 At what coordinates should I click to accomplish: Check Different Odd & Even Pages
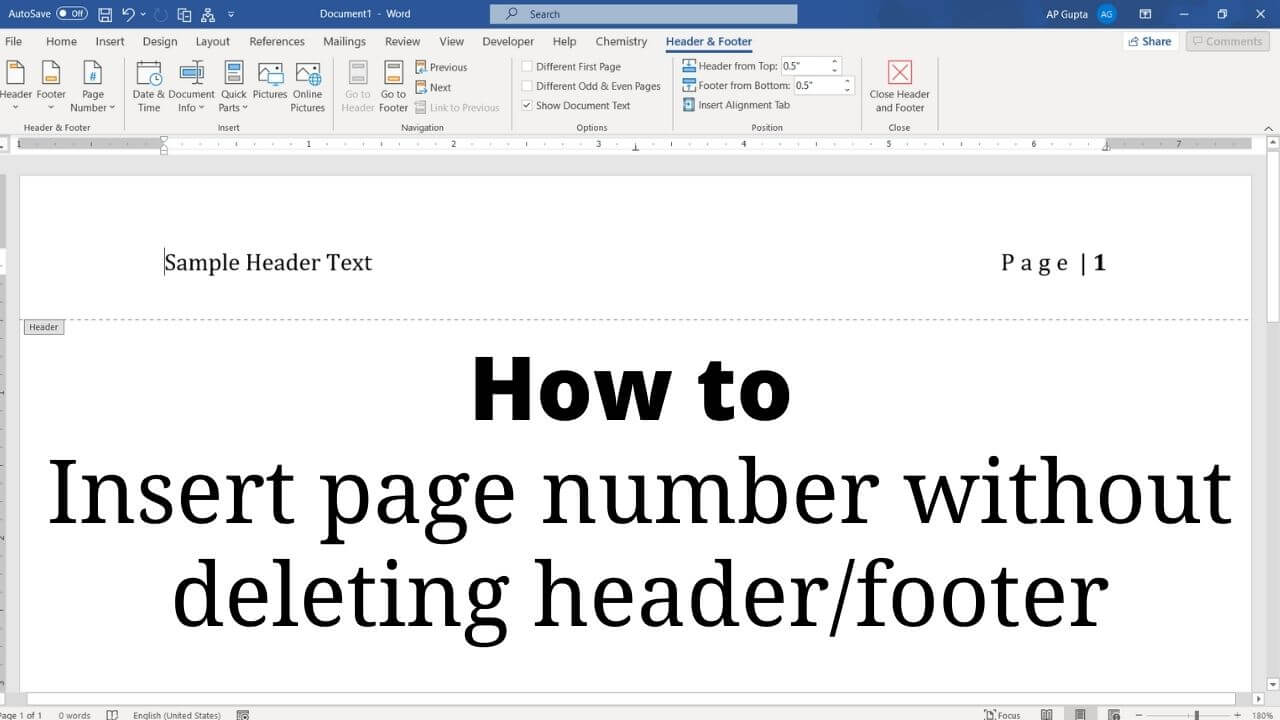[x=527, y=86]
